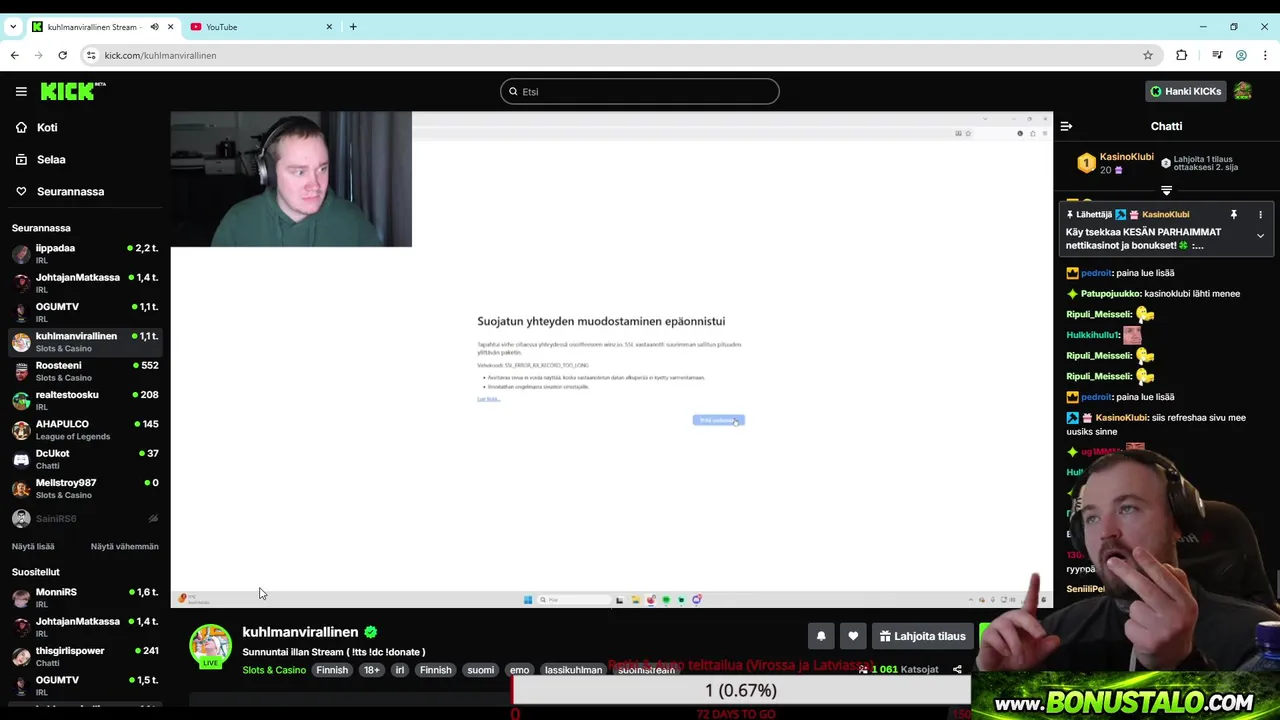This screenshot has height=720, width=1280.
Task: Open the user profile avatar menu
Action: click(1243, 91)
